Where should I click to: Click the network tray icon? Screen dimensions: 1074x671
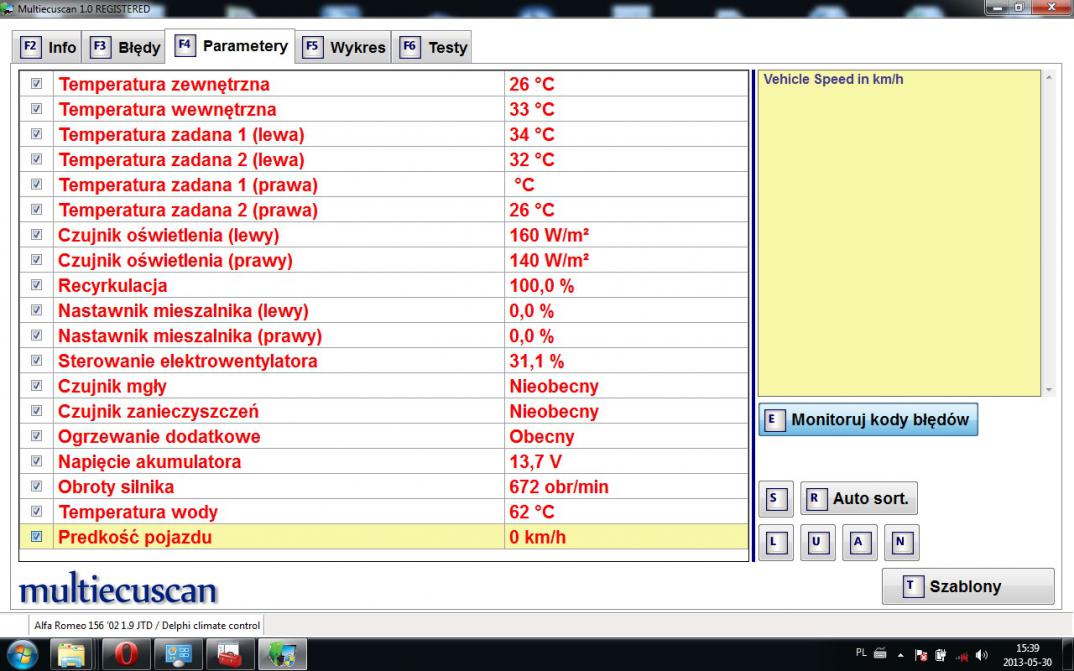(962, 655)
